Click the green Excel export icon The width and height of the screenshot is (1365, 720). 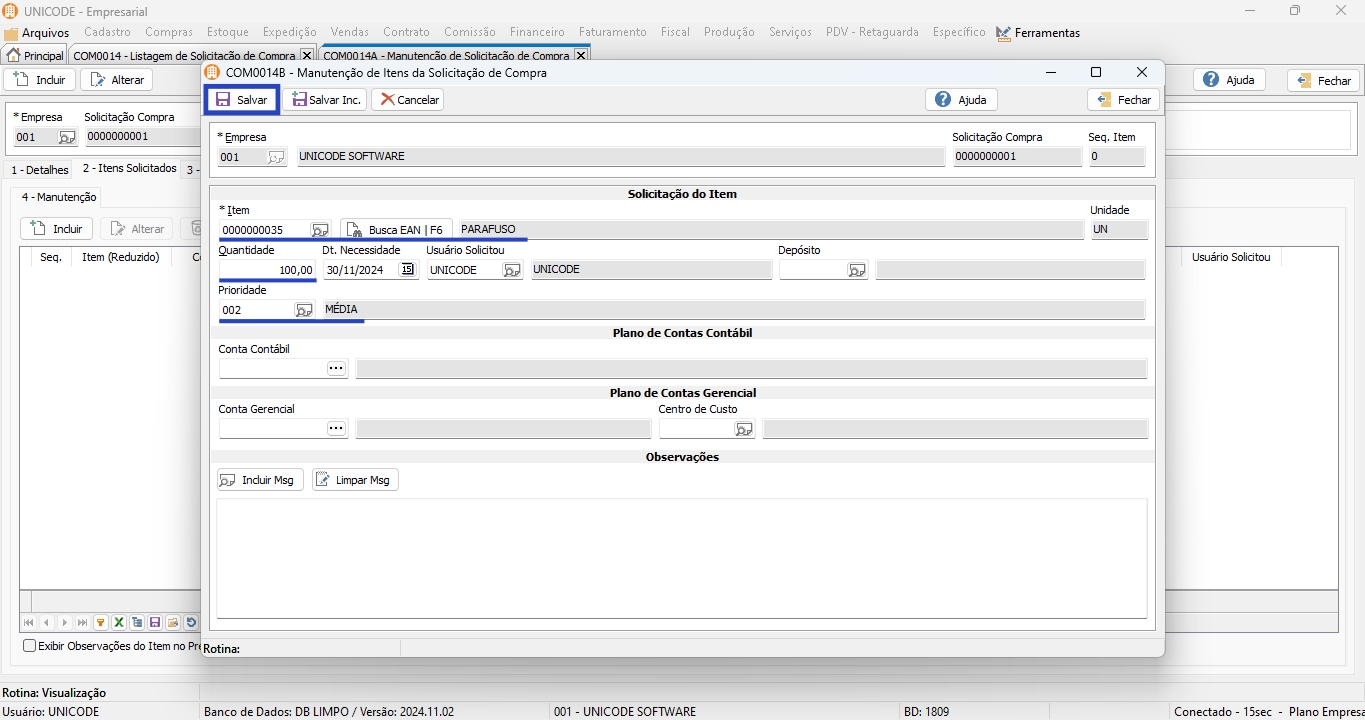click(x=119, y=623)
